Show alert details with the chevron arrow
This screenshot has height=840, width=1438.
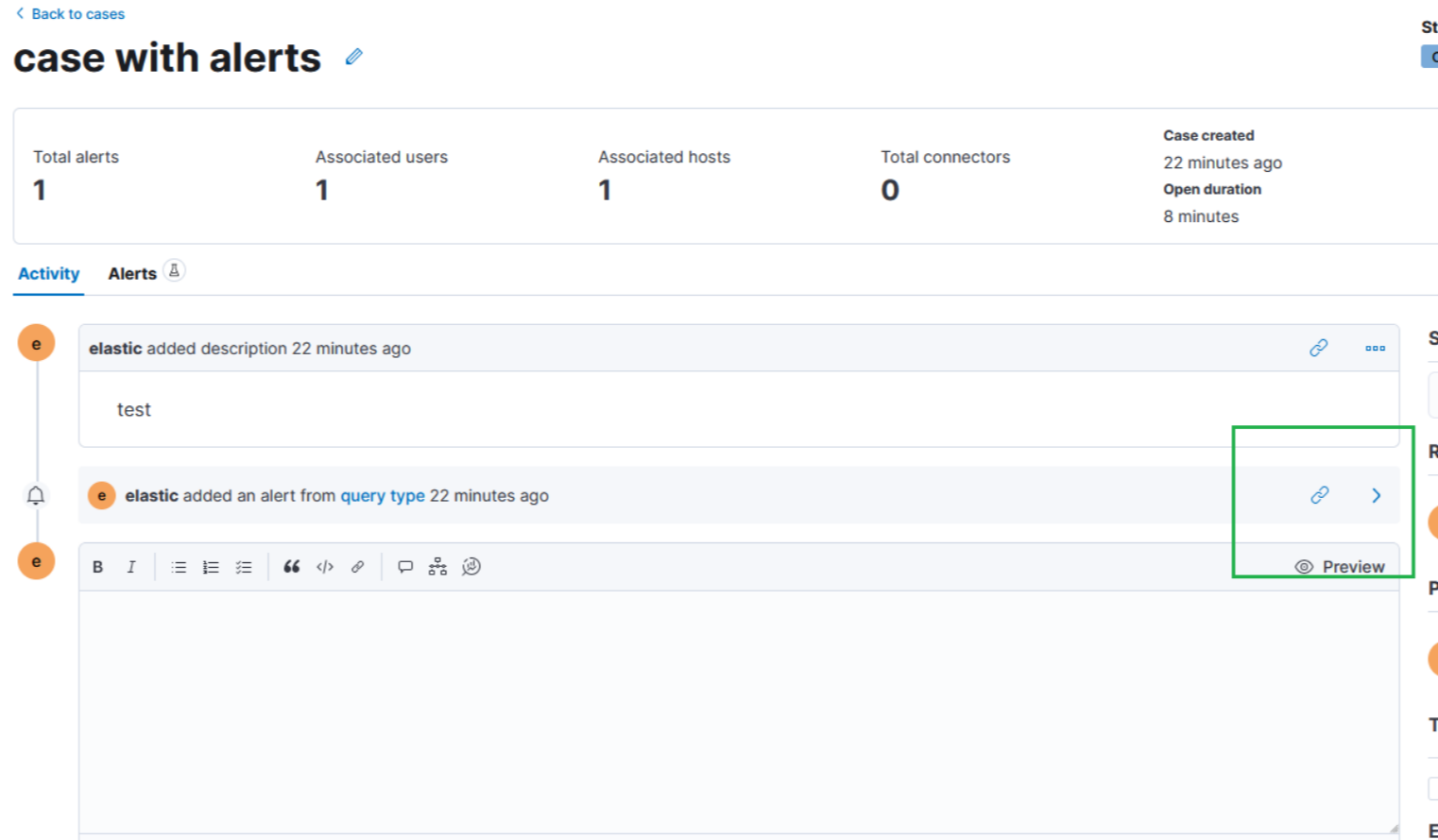1377,495
